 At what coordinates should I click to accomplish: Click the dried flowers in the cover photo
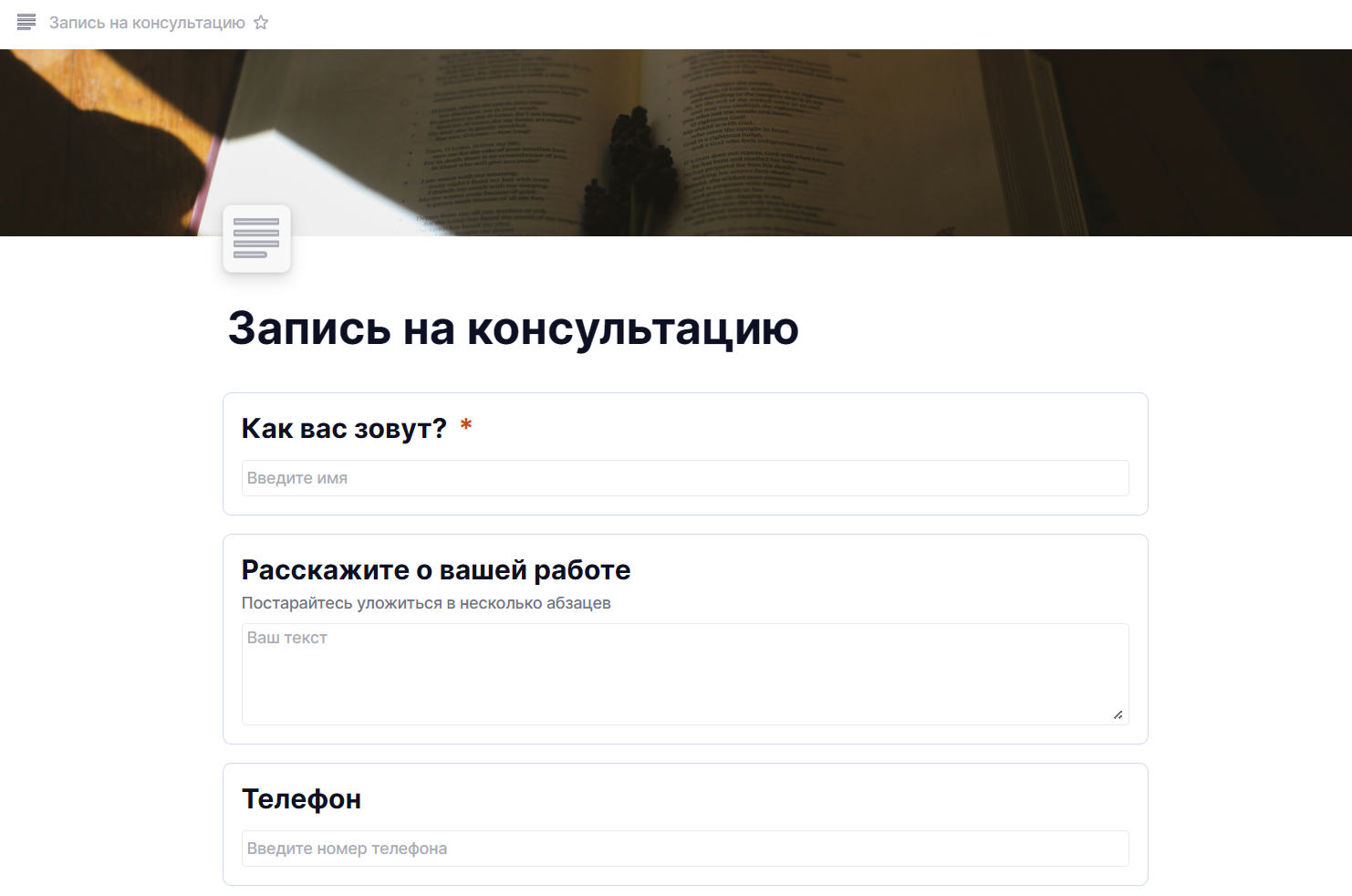(x=629, y=164)
